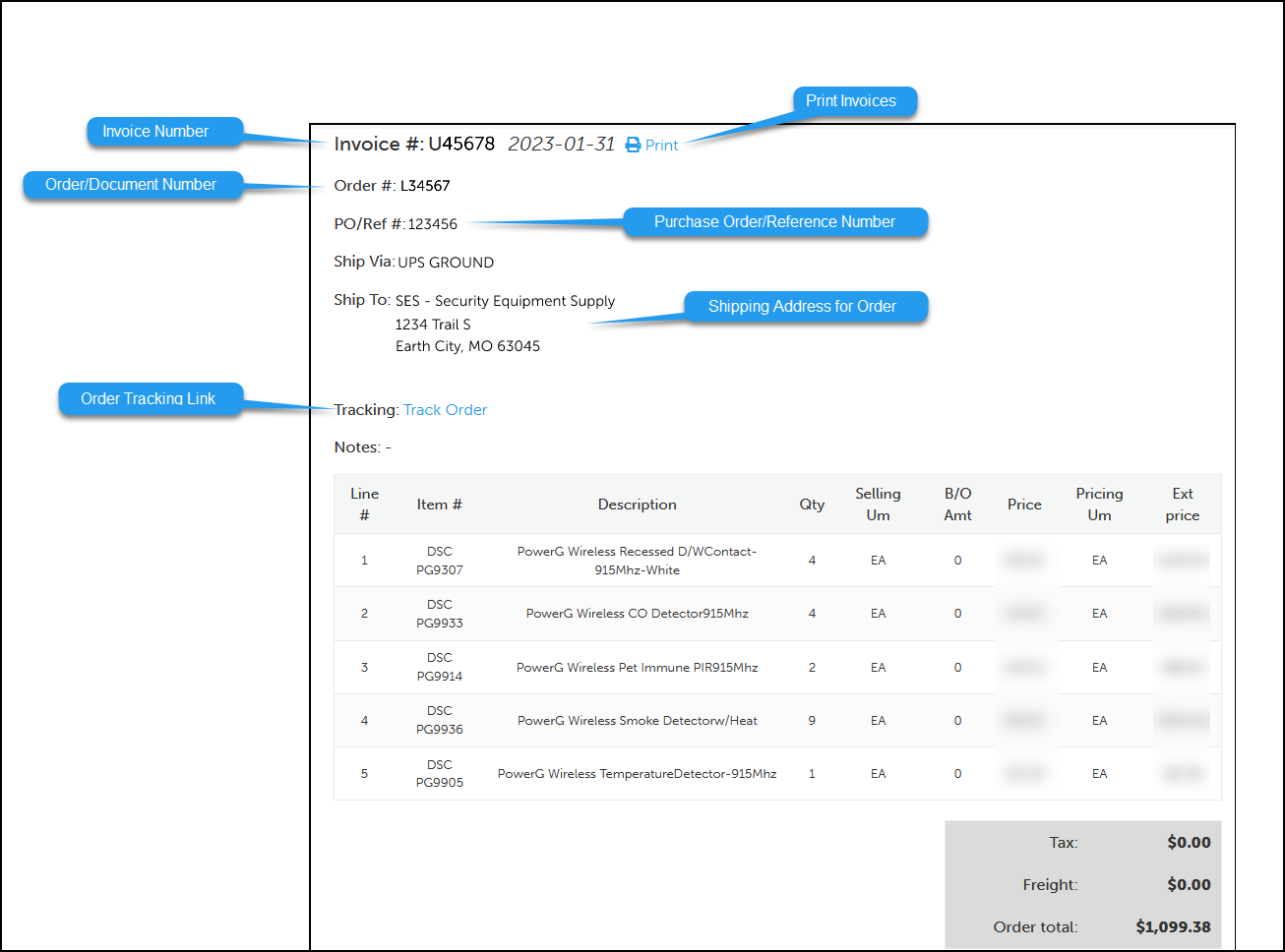Click item DSC PG9936
The image size is (1285, 952).
440,720
